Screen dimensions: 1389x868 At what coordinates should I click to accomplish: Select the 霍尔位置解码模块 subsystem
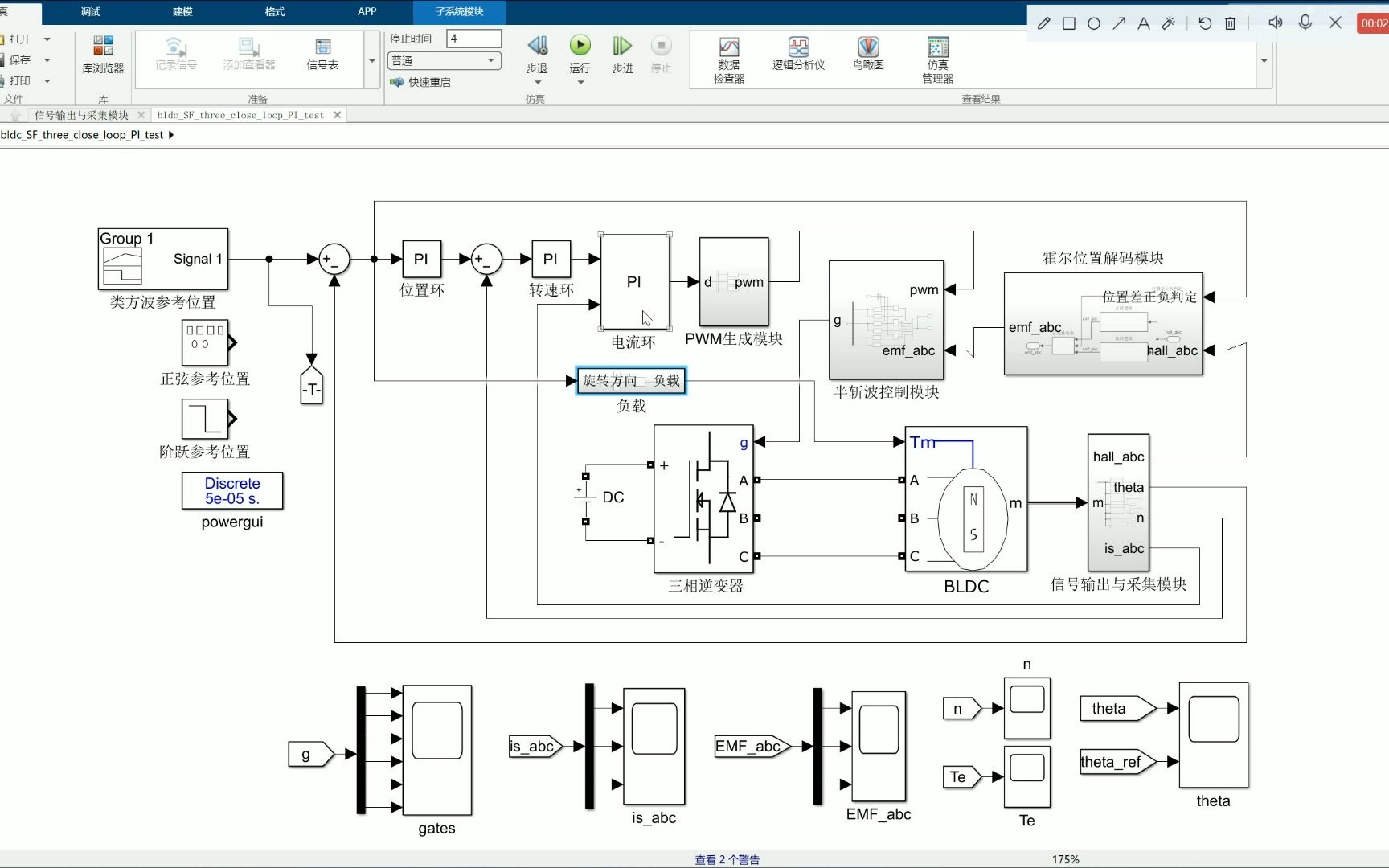coord(1103,324)
